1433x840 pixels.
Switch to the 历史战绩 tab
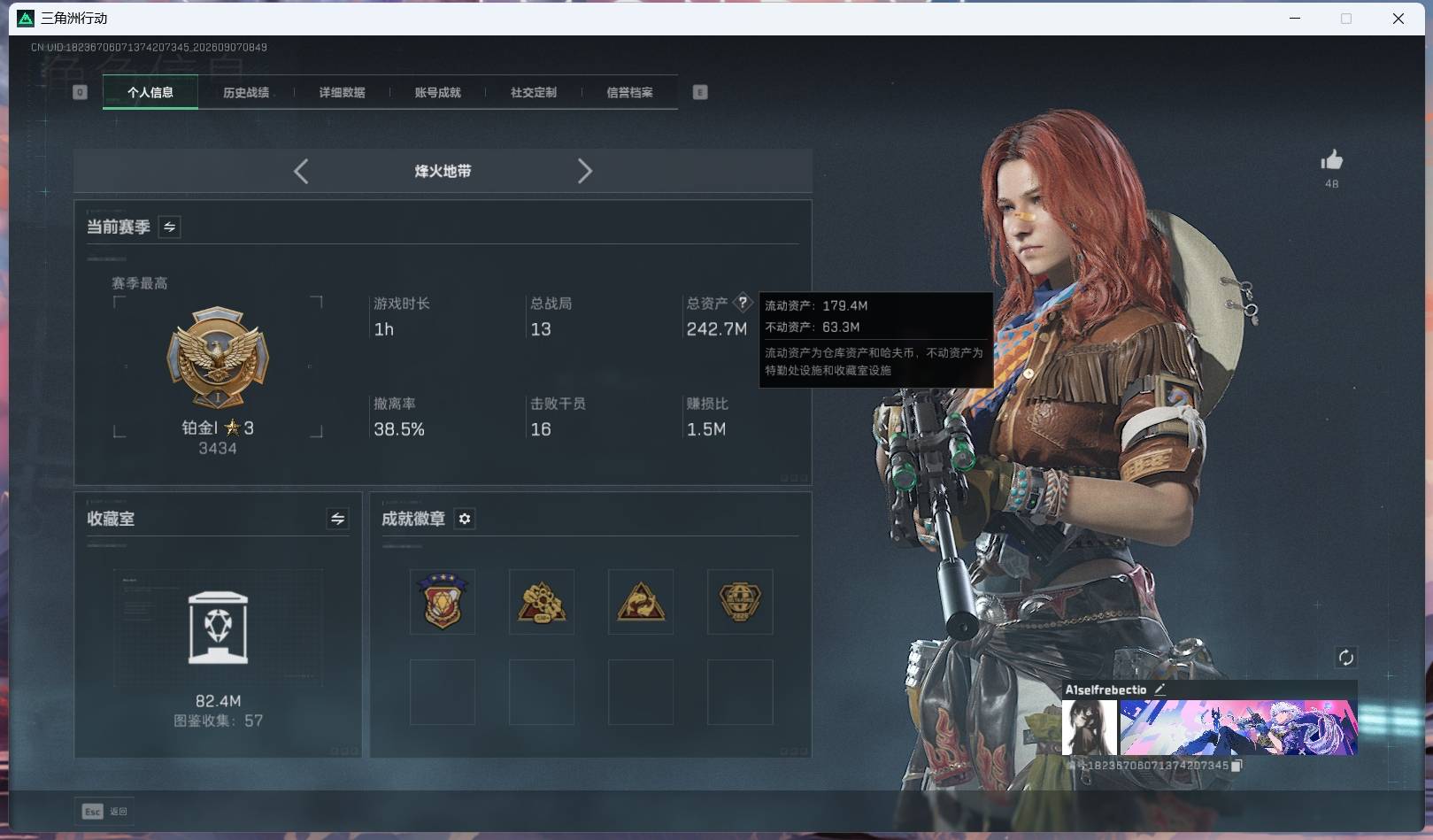[246, 92]
